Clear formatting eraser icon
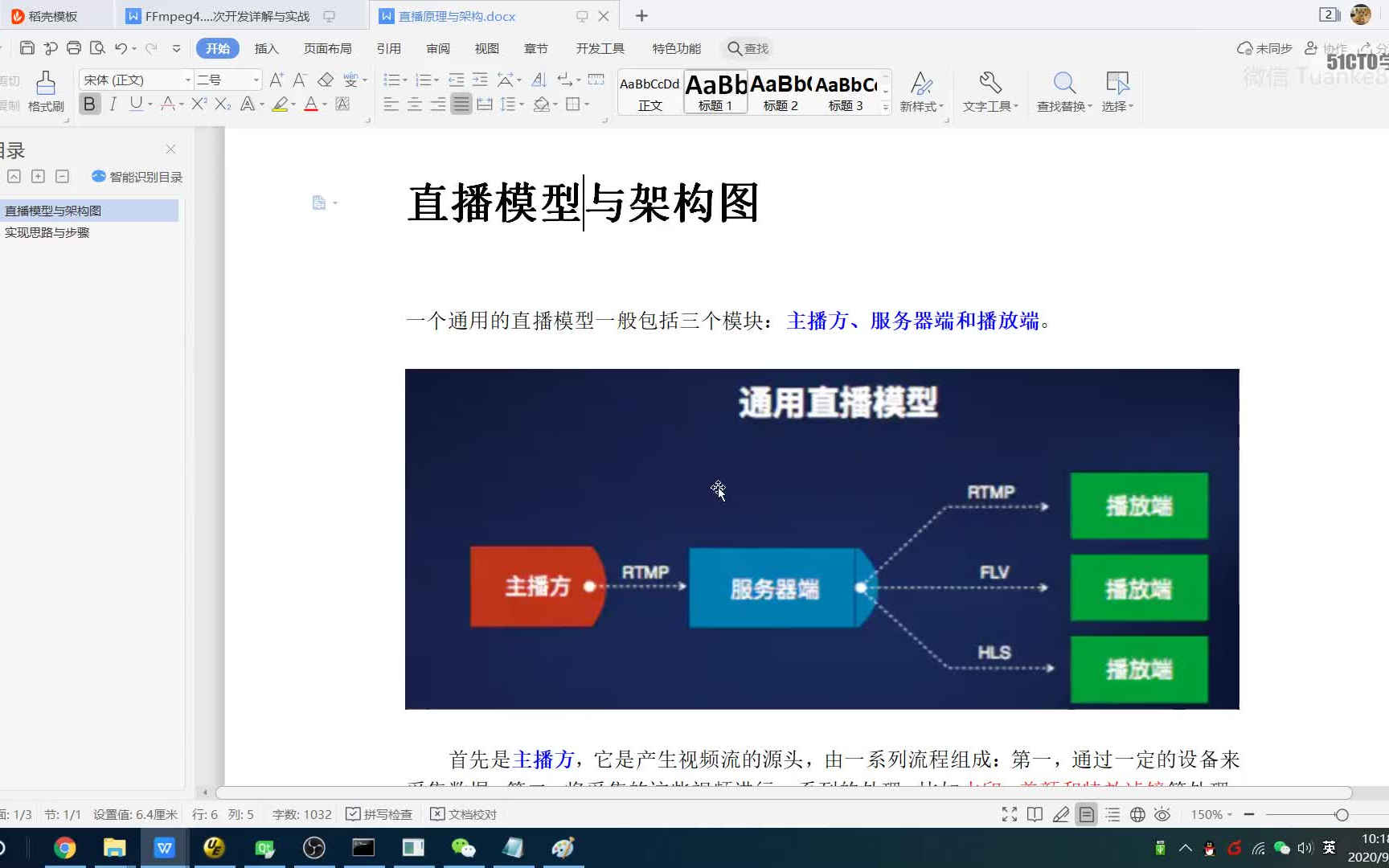Screen dimensions: 1389x868 click(x=326, y=80)
